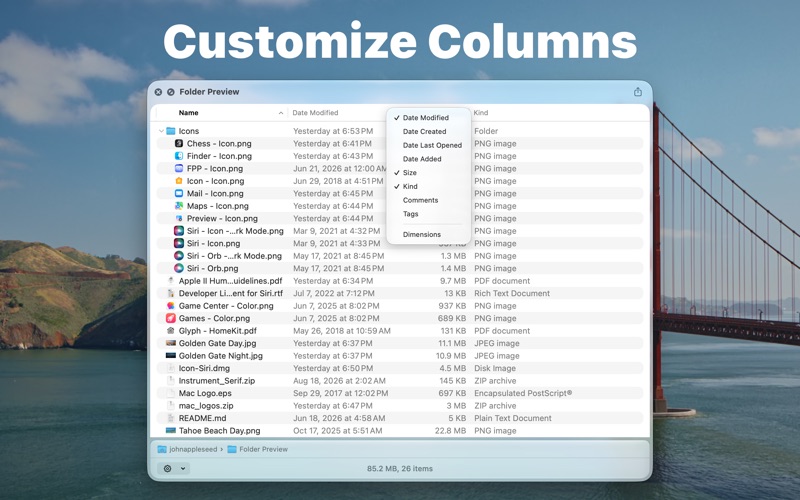Screen dimensions: 800x500
Task: Sort by the Name column header
Action: 188,113
